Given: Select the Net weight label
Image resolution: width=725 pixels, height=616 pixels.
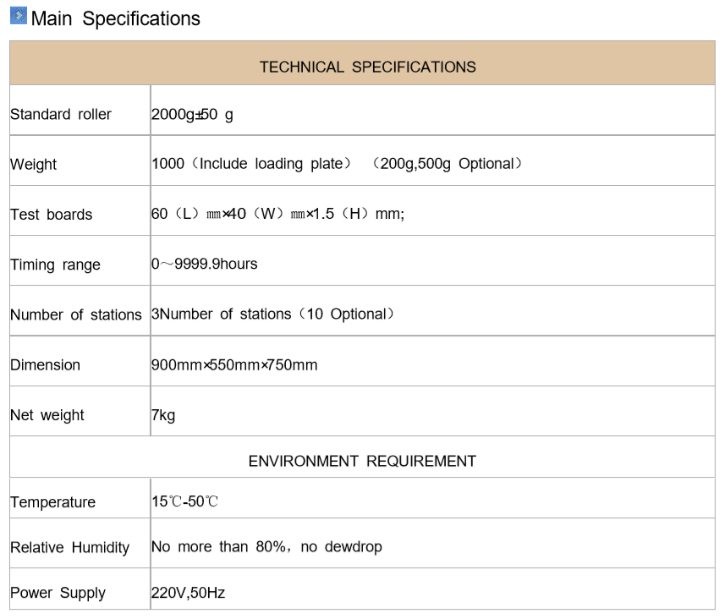Looking at the screenshot, I should (48, 415).
